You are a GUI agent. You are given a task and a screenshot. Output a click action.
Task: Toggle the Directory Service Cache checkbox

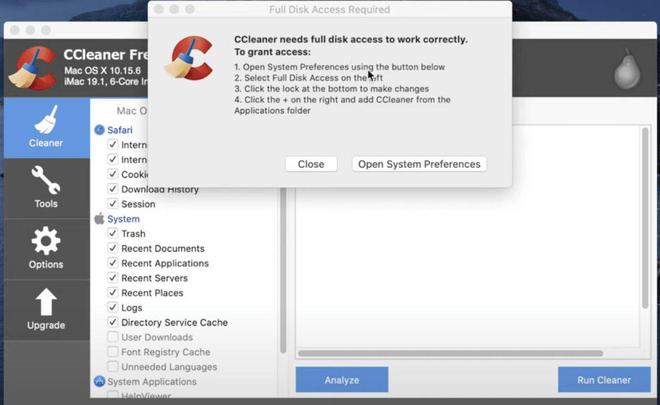(112, 322)
